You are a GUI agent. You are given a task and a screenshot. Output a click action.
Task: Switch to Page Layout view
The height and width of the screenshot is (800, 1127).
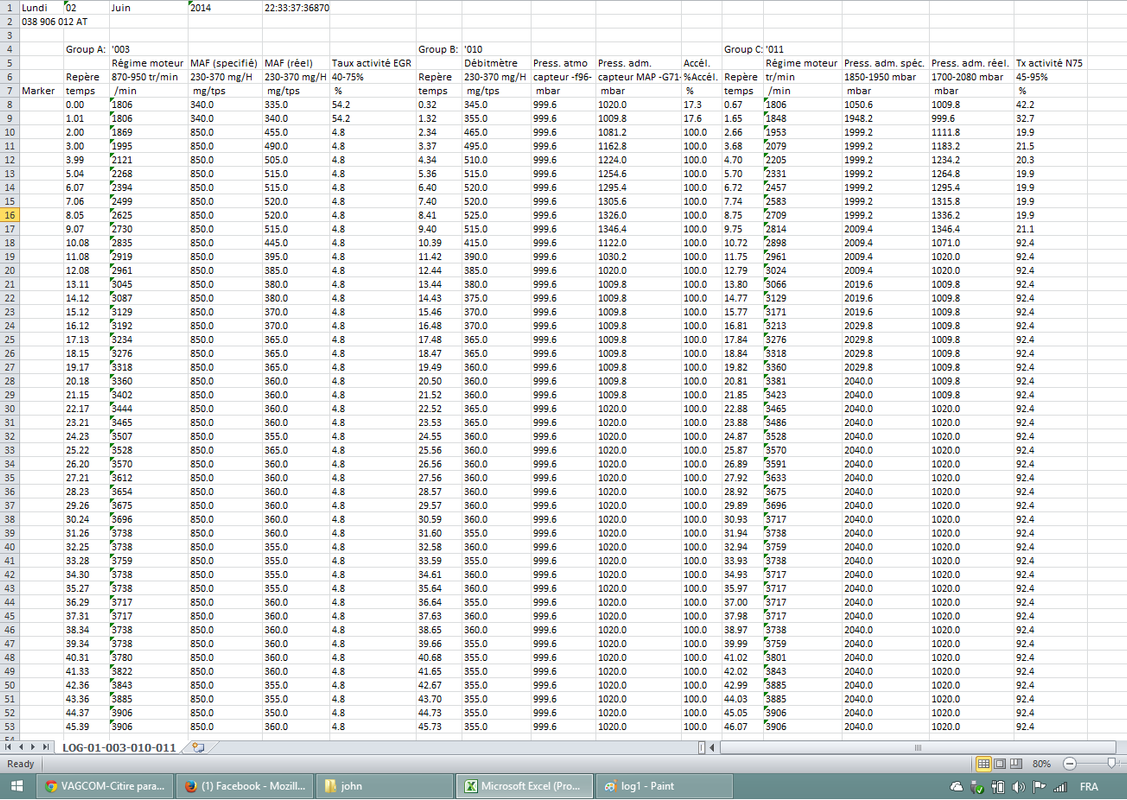(1000, 763)
